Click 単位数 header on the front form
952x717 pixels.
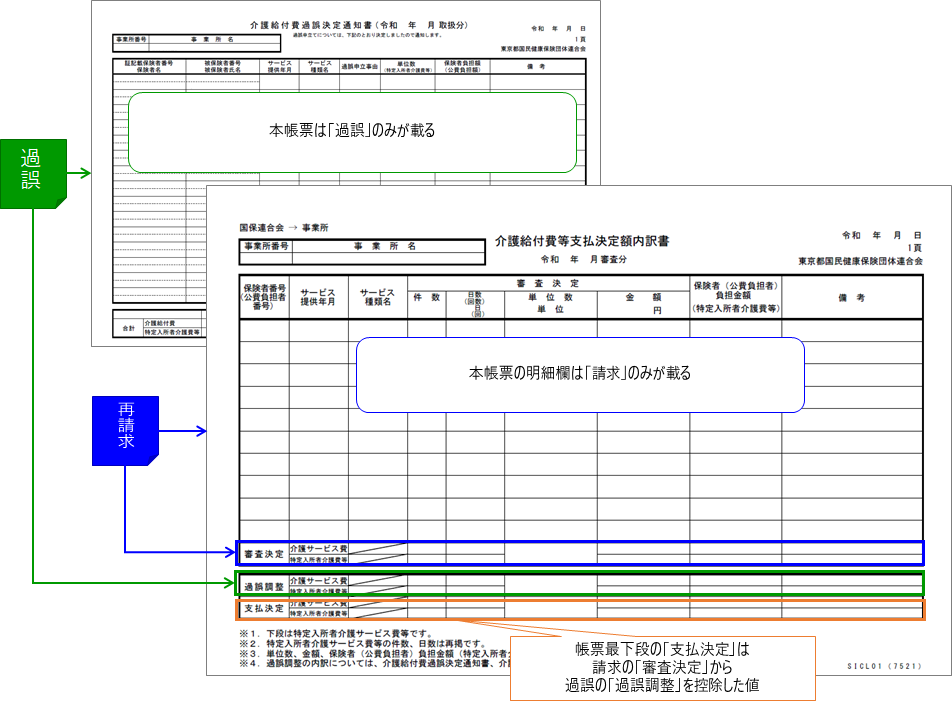550,297
